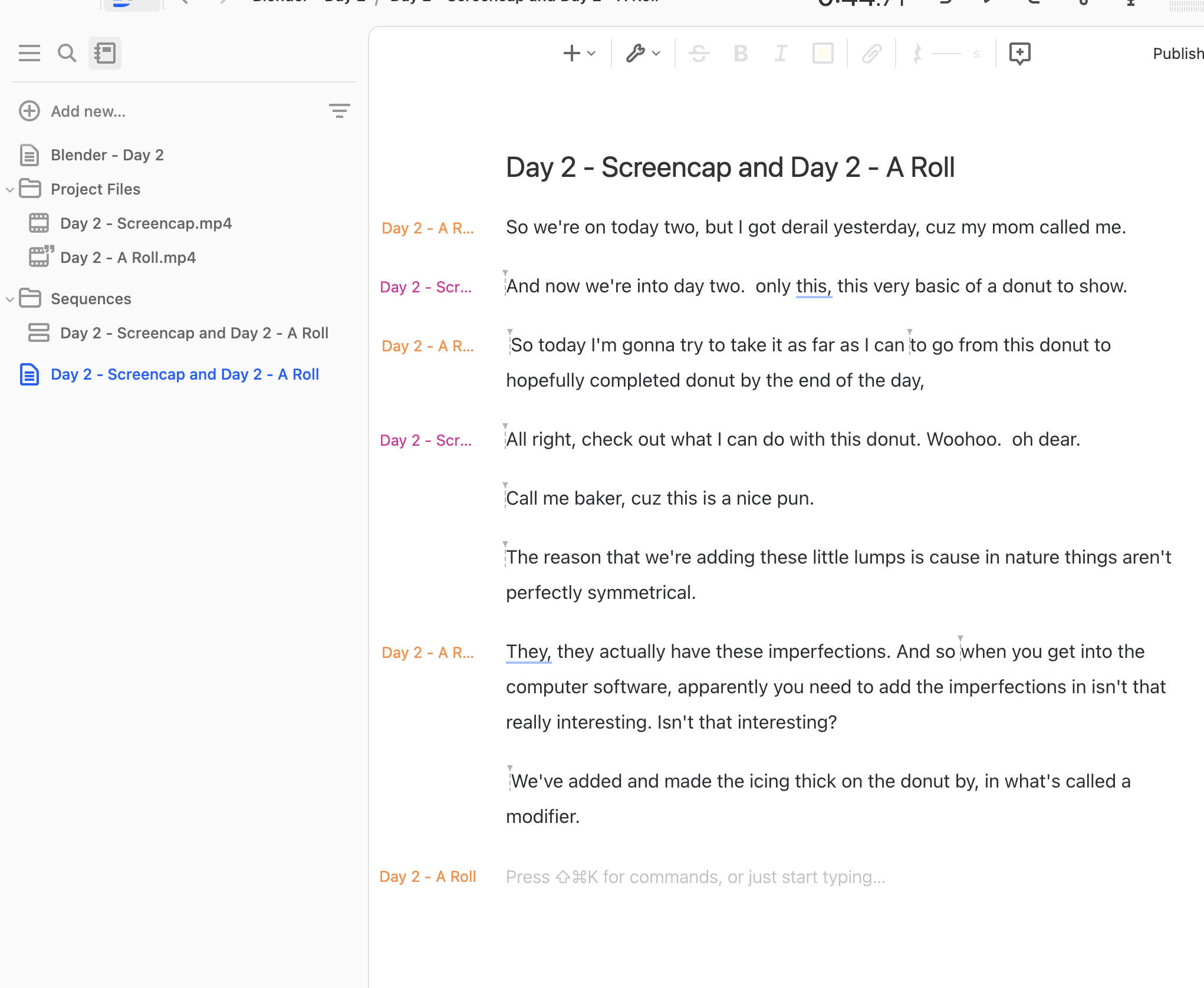Click the sentence 'Call me baker, cuz this is a nice pun.'
The height and width of the screenshot is (988, 1204).
coord(660,498)
